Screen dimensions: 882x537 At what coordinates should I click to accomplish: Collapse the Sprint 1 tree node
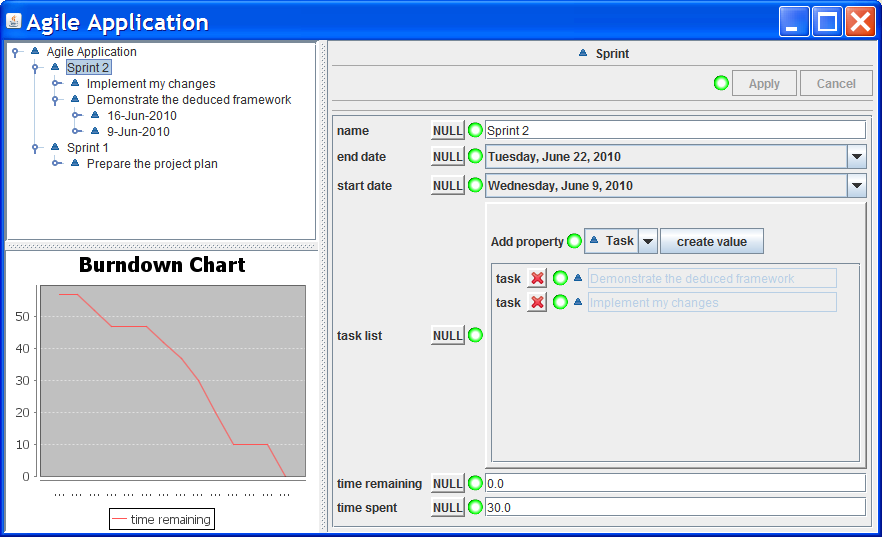click(x=35, y=148)
